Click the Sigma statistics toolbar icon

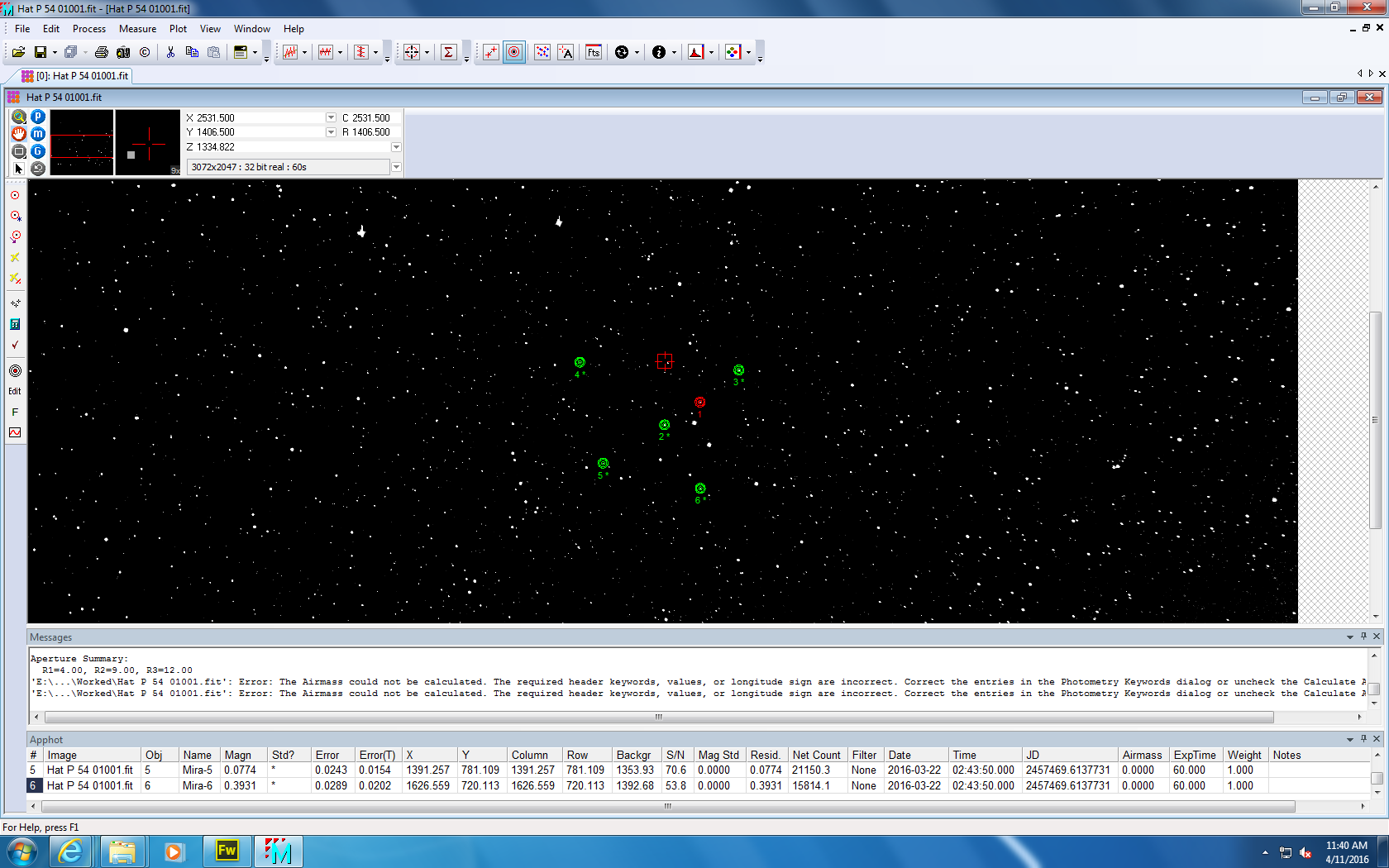[448, 52]
